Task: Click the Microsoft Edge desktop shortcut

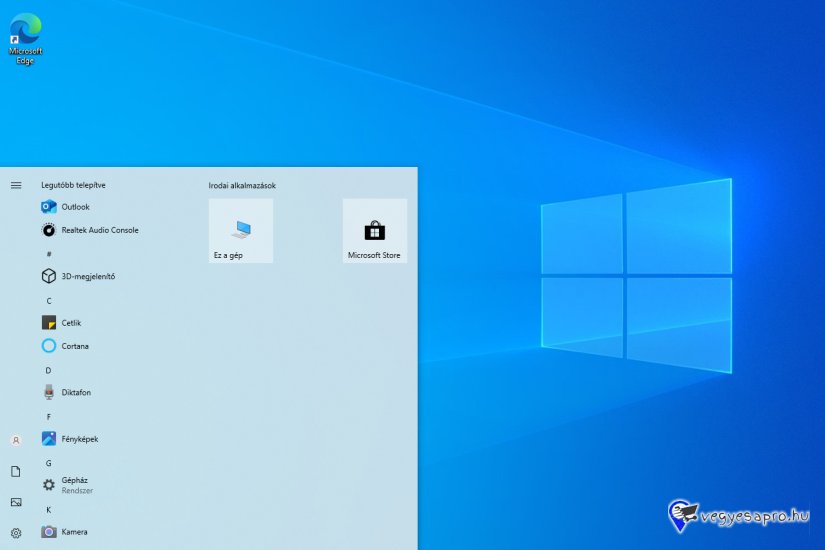Action: pos(25,38)
